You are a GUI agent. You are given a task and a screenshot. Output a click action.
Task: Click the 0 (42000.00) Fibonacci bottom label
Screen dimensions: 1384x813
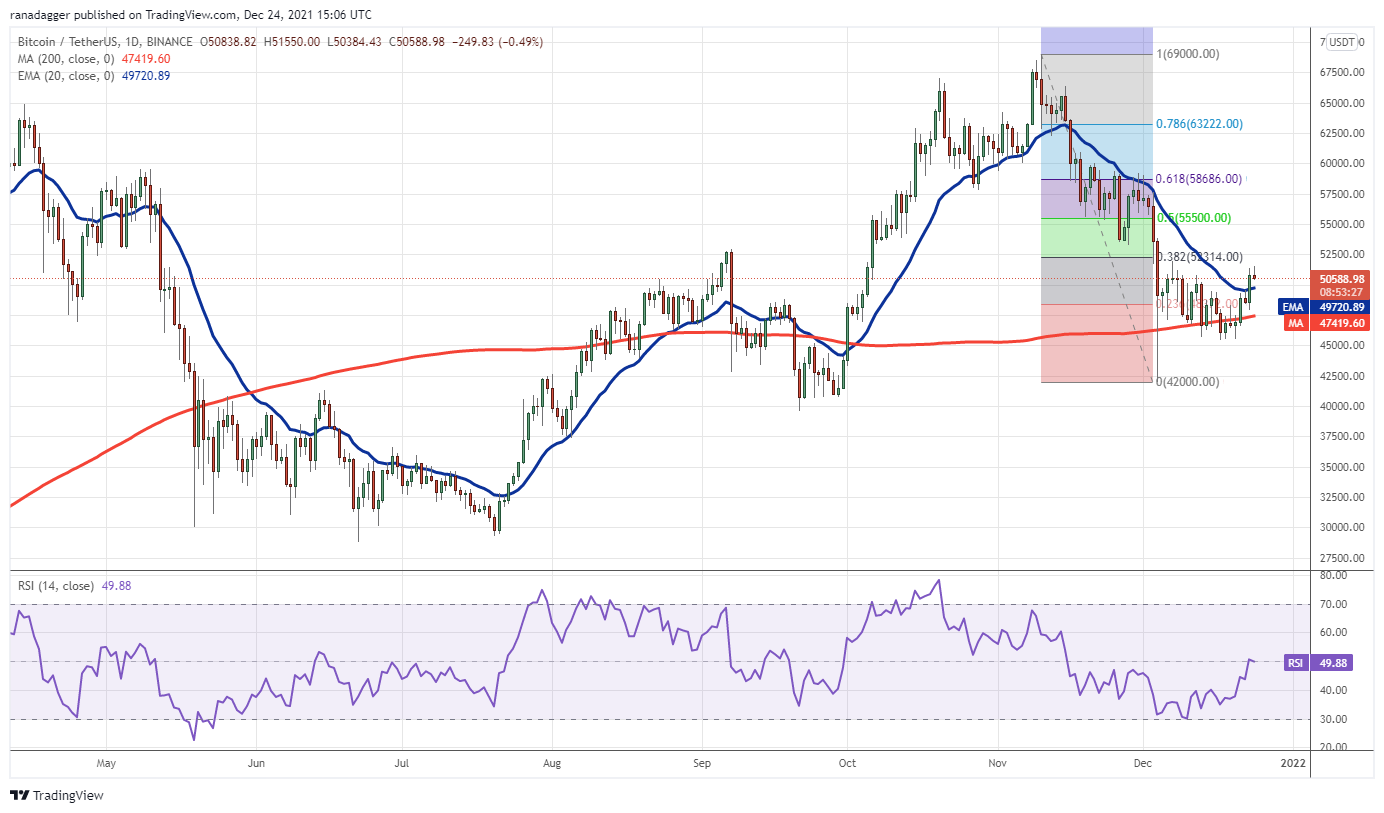pos(1187,381)
